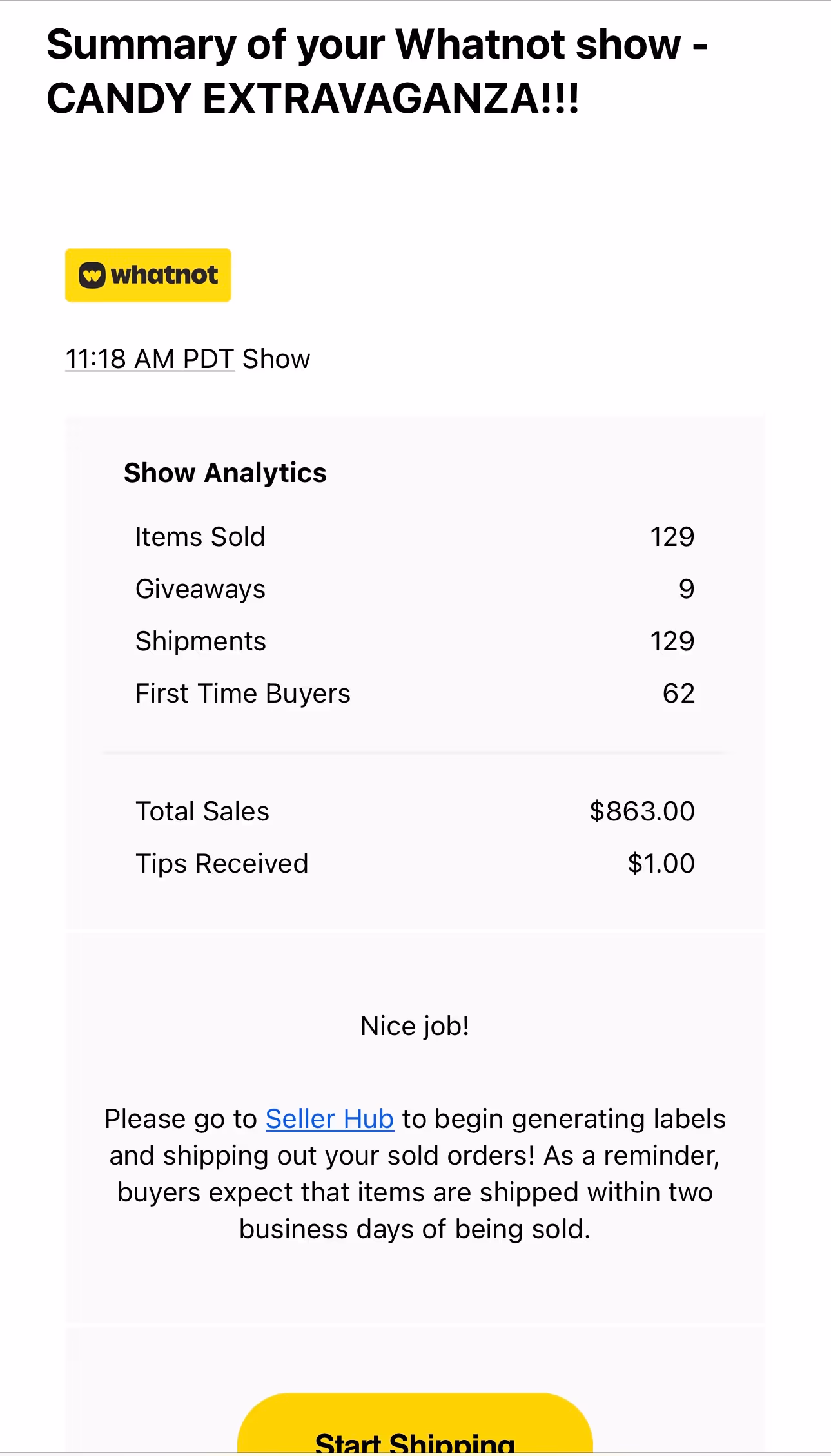Click the shipping reminder paragraph text
831x1456 pixels.
click(415, 1192)
